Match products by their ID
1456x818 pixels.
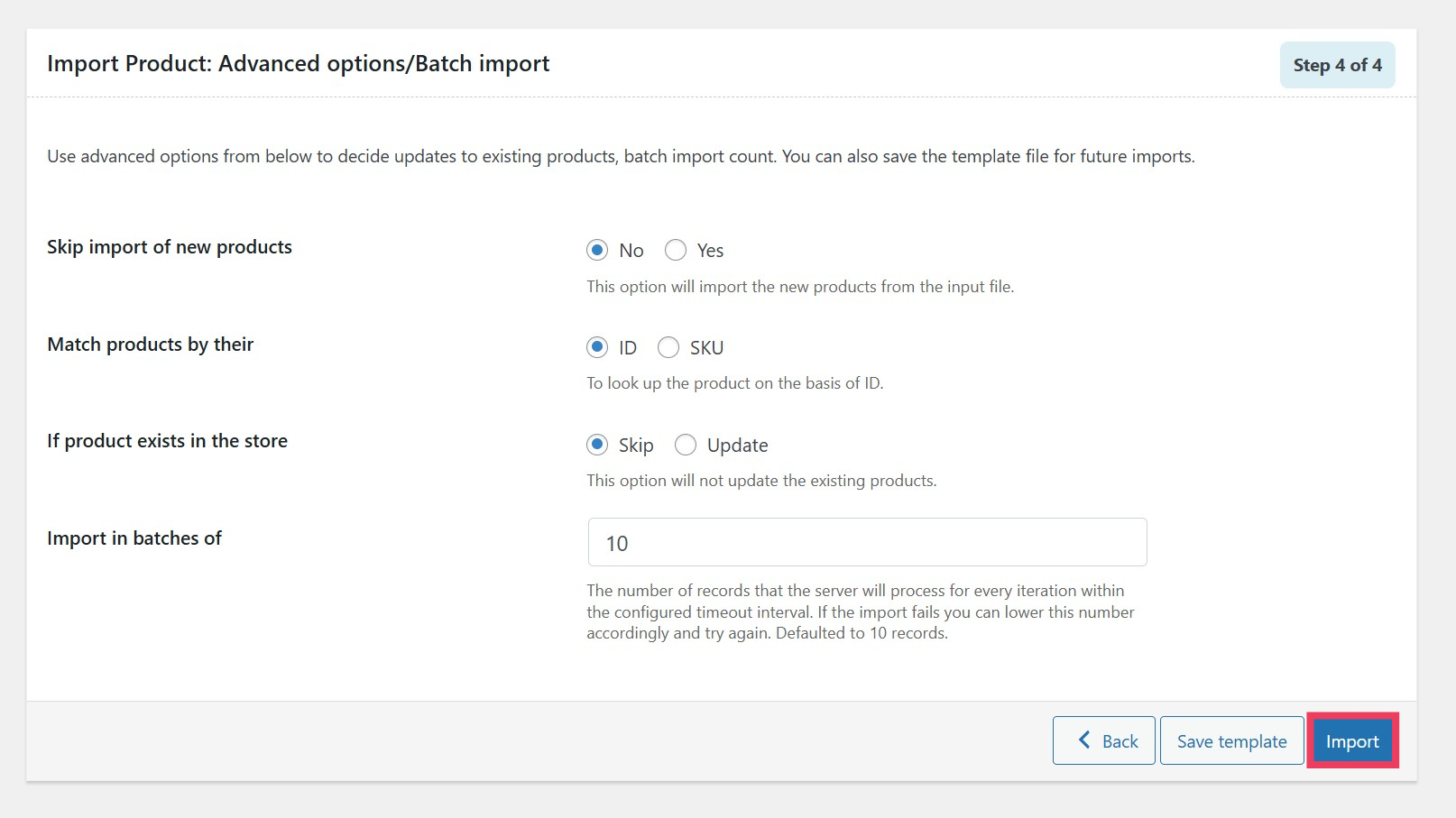point(597,347)
